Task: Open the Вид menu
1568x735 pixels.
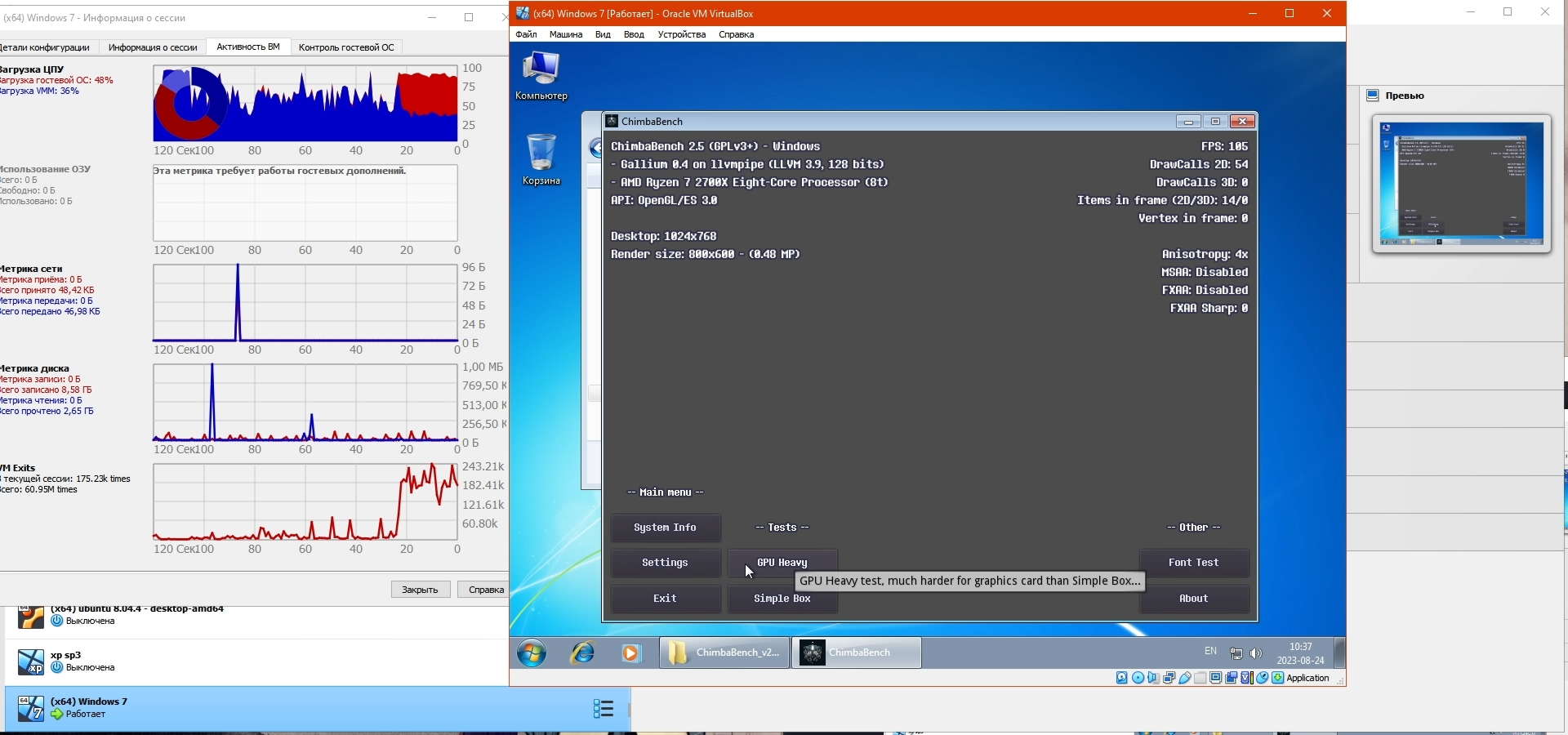Action: (603, 34)
